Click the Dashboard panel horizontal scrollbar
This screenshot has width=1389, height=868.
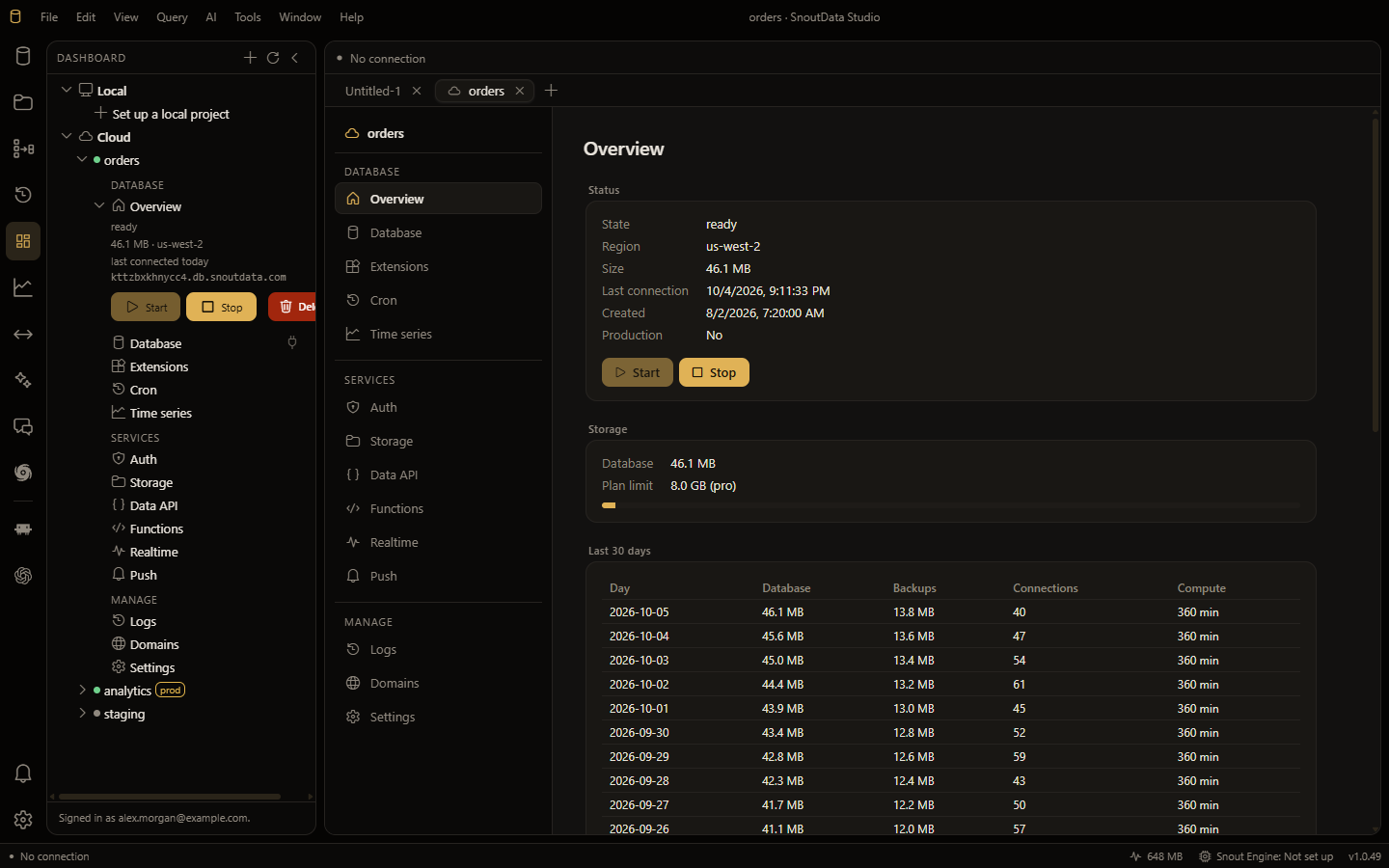tap(170, 797)
